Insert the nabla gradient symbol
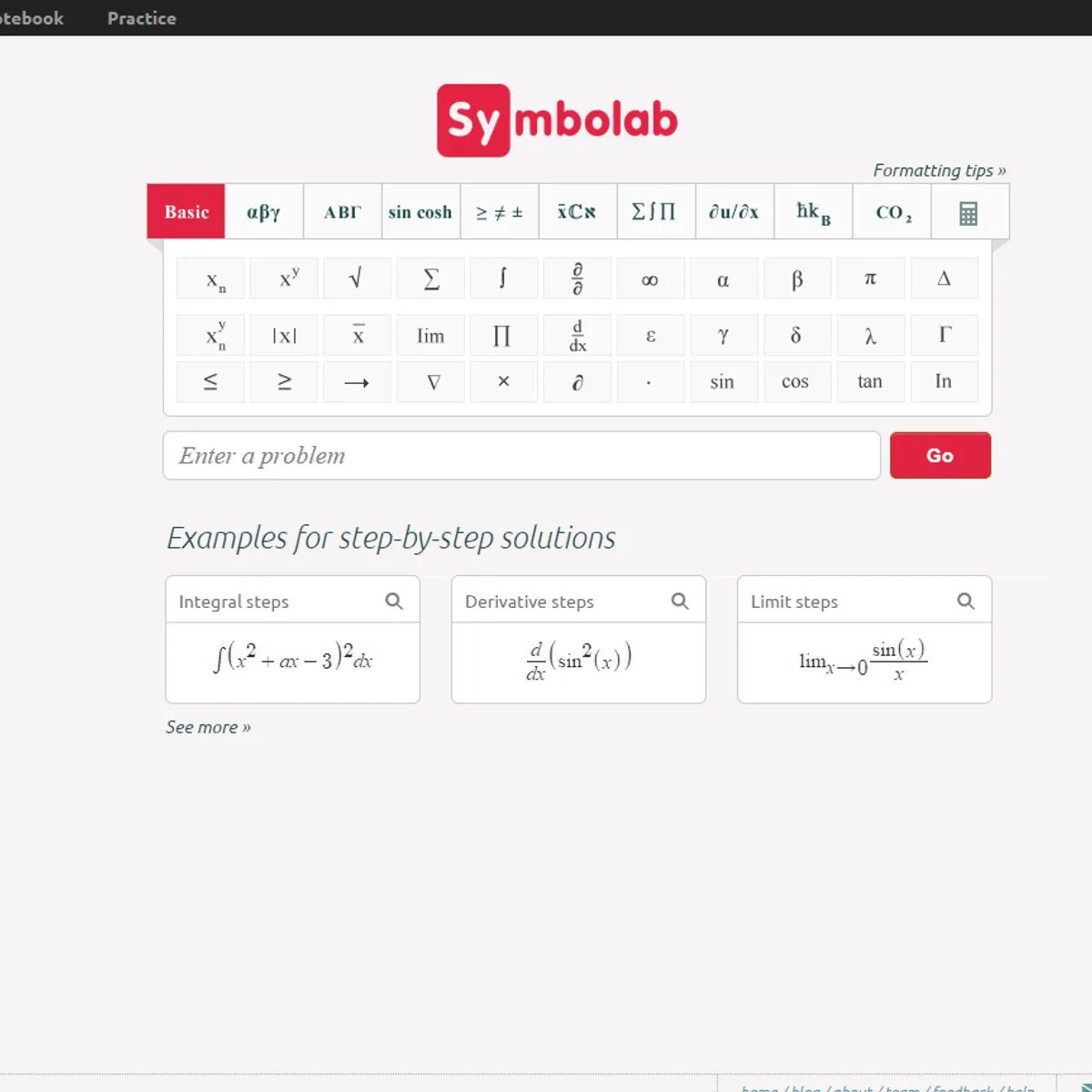This screenshot has width=1092, height=1092. 431,382
